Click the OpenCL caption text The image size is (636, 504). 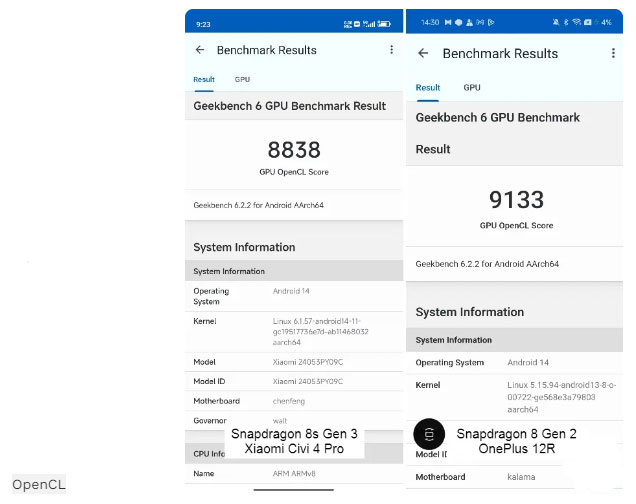coord(39,484)
